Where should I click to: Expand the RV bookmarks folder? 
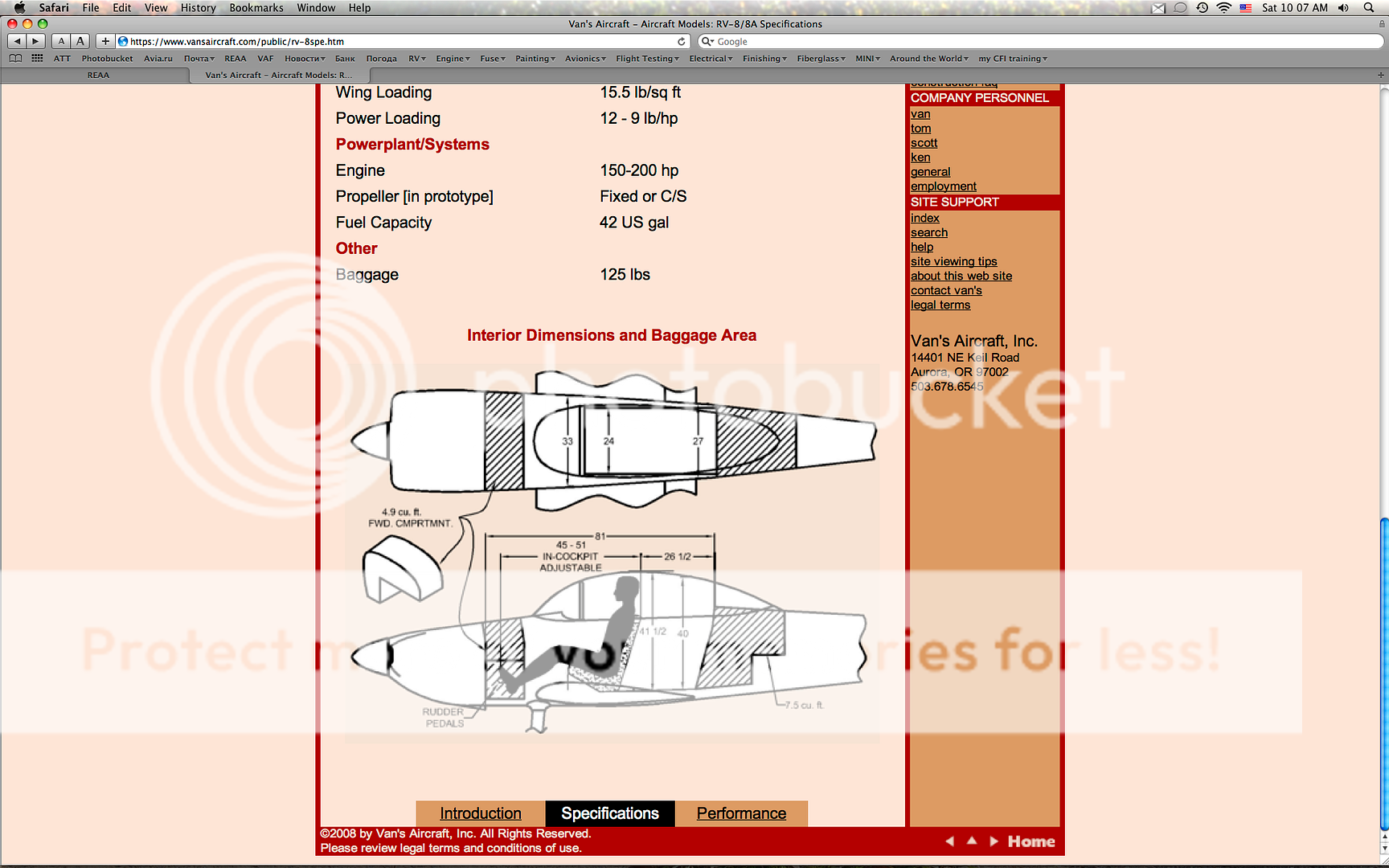[x=417, y=59]
